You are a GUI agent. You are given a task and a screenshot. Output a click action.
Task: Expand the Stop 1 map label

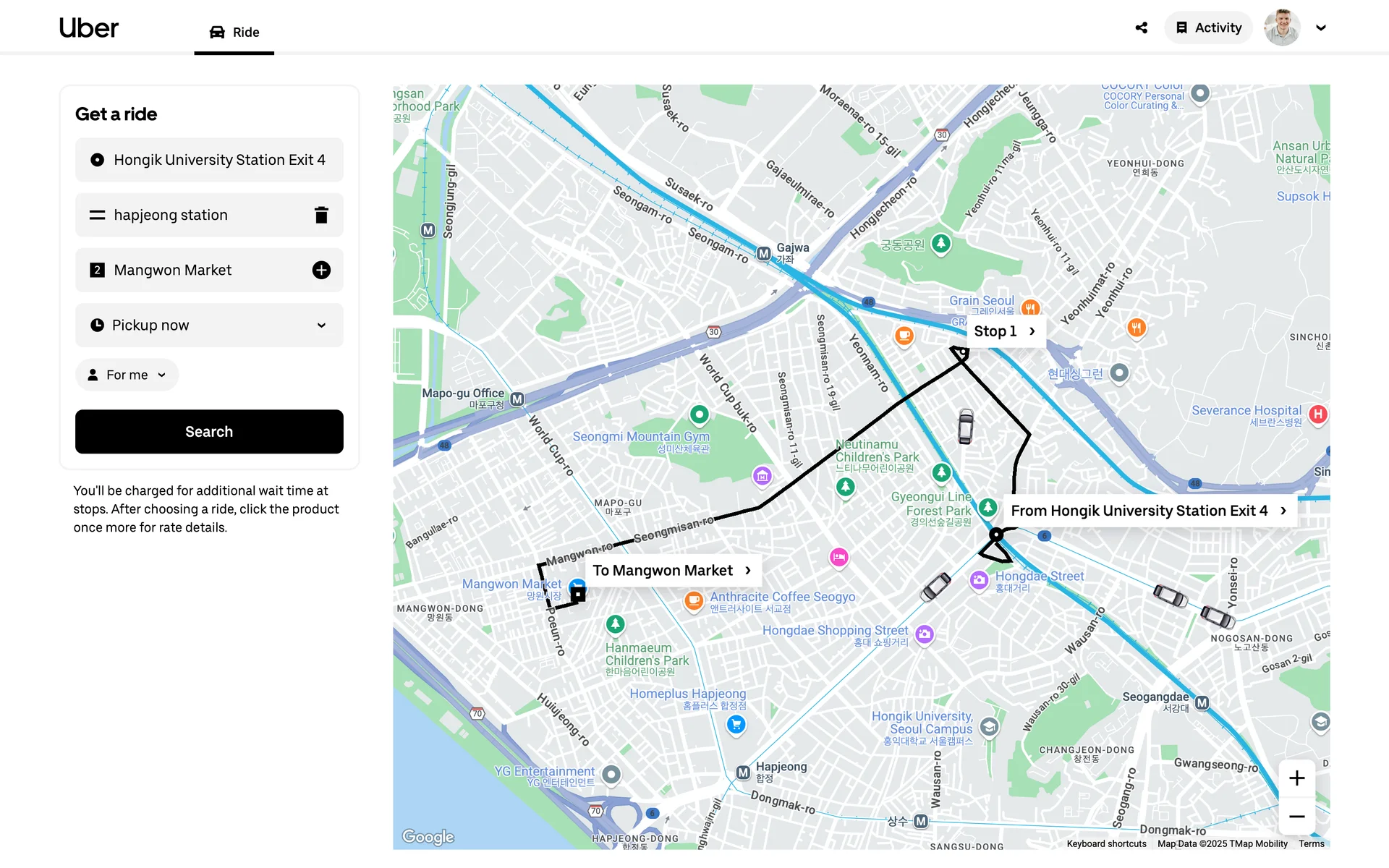coord(1005,331)
